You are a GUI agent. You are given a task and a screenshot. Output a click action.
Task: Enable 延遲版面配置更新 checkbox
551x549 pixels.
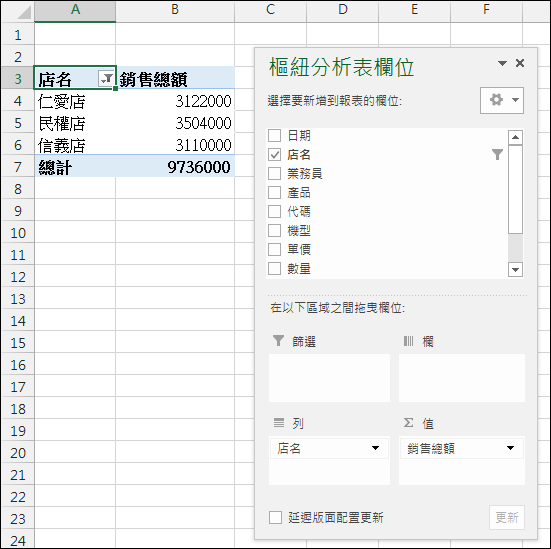point(275,517)
